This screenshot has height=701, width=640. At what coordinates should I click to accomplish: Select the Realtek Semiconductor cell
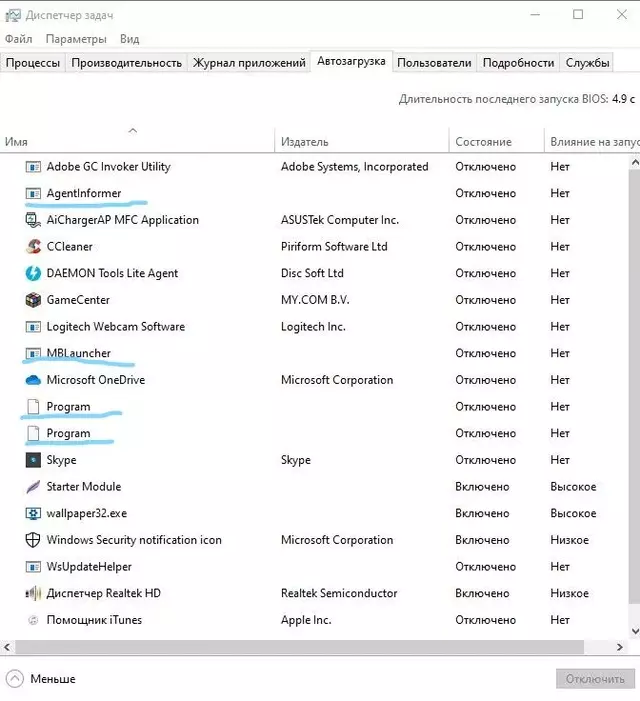click(339, 593)
